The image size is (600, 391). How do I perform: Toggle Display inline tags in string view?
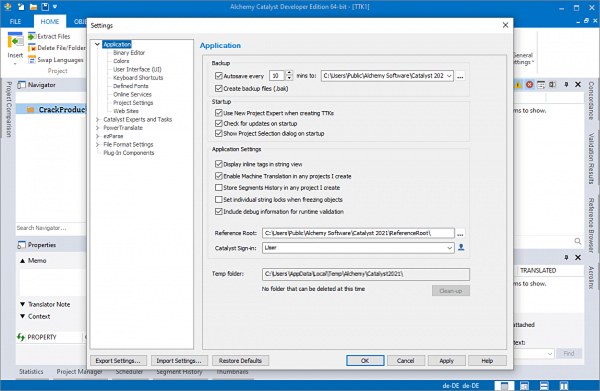218,164
